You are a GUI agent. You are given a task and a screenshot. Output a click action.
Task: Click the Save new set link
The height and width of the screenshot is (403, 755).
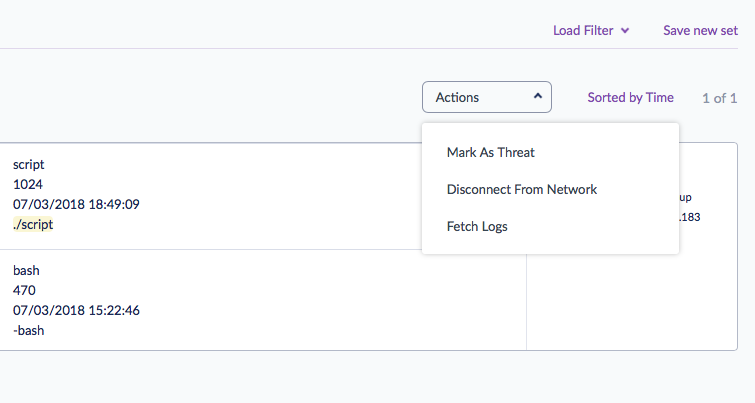coord(700,30)
